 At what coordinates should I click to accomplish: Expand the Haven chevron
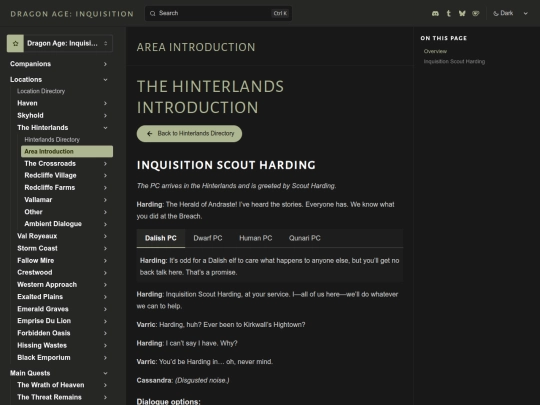coord(105,103)
